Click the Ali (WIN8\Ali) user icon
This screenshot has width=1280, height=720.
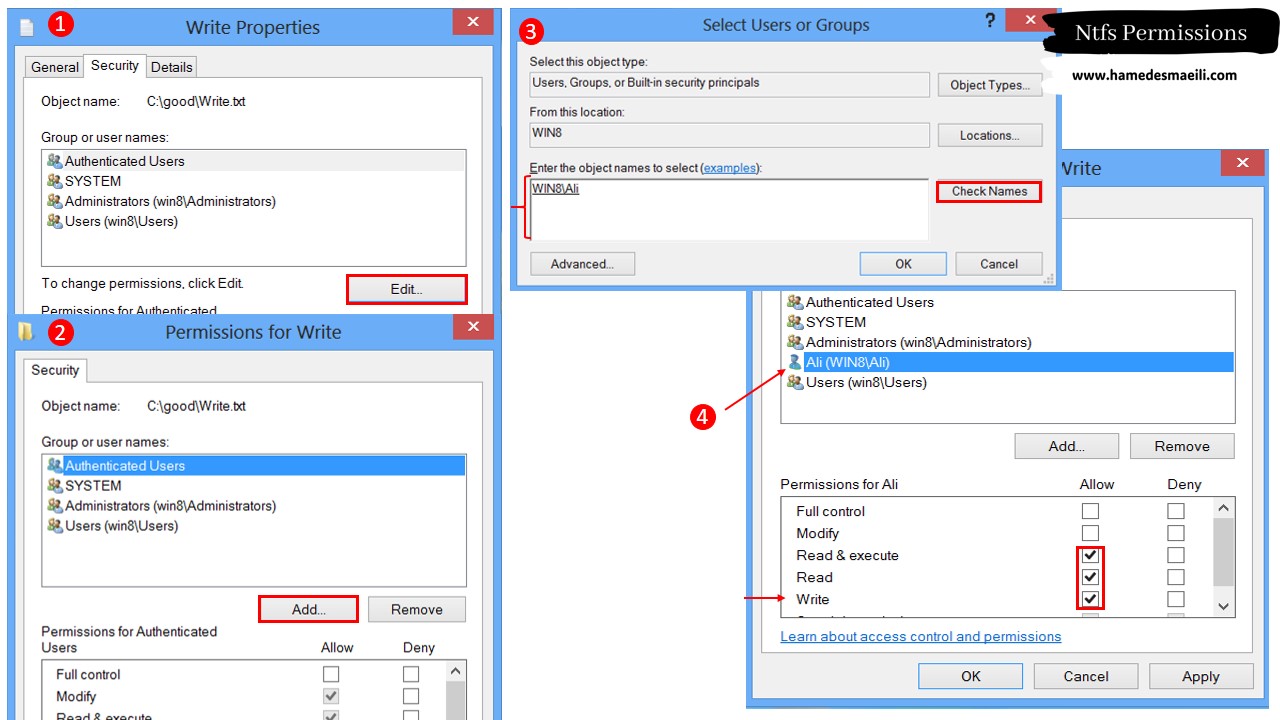pyautogui.click(x=795, y=362)
